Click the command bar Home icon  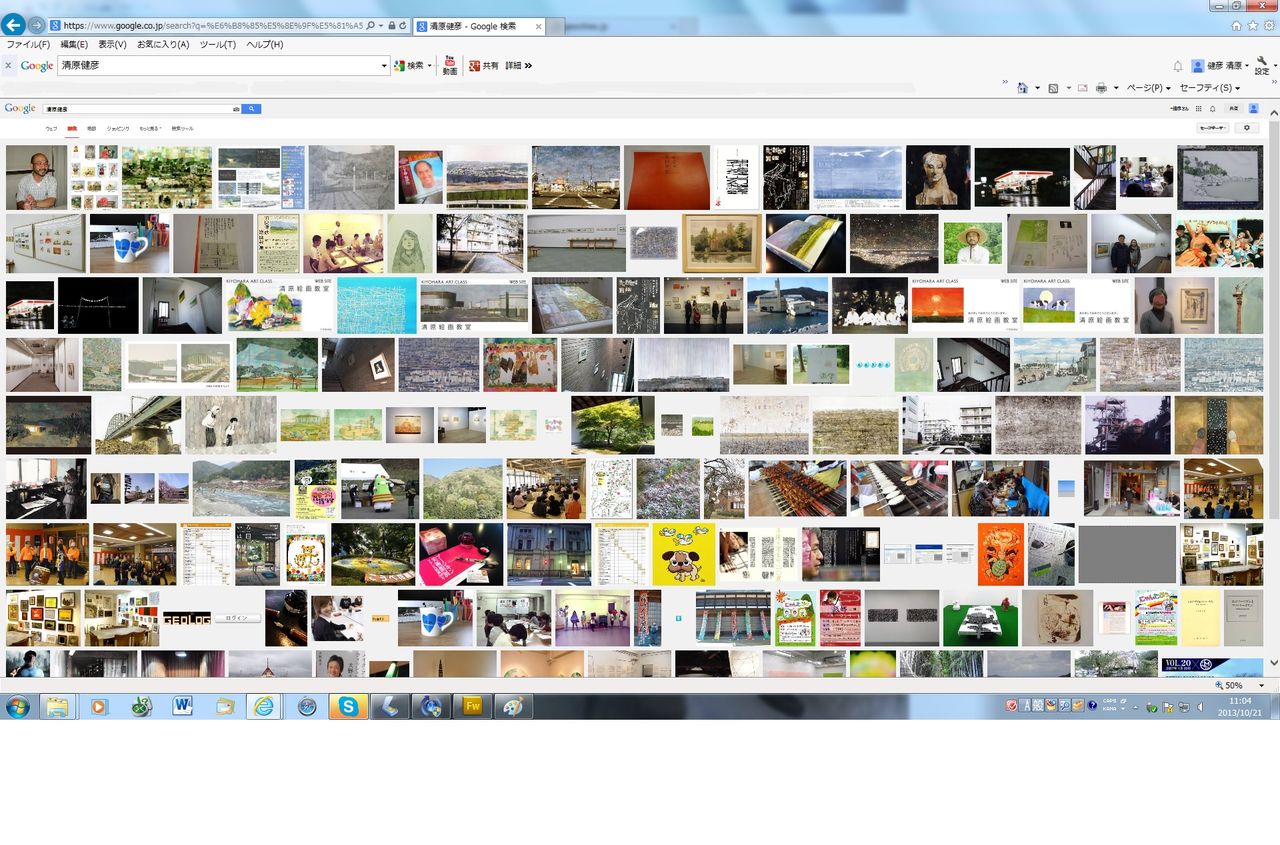(x=1022, y=88)
